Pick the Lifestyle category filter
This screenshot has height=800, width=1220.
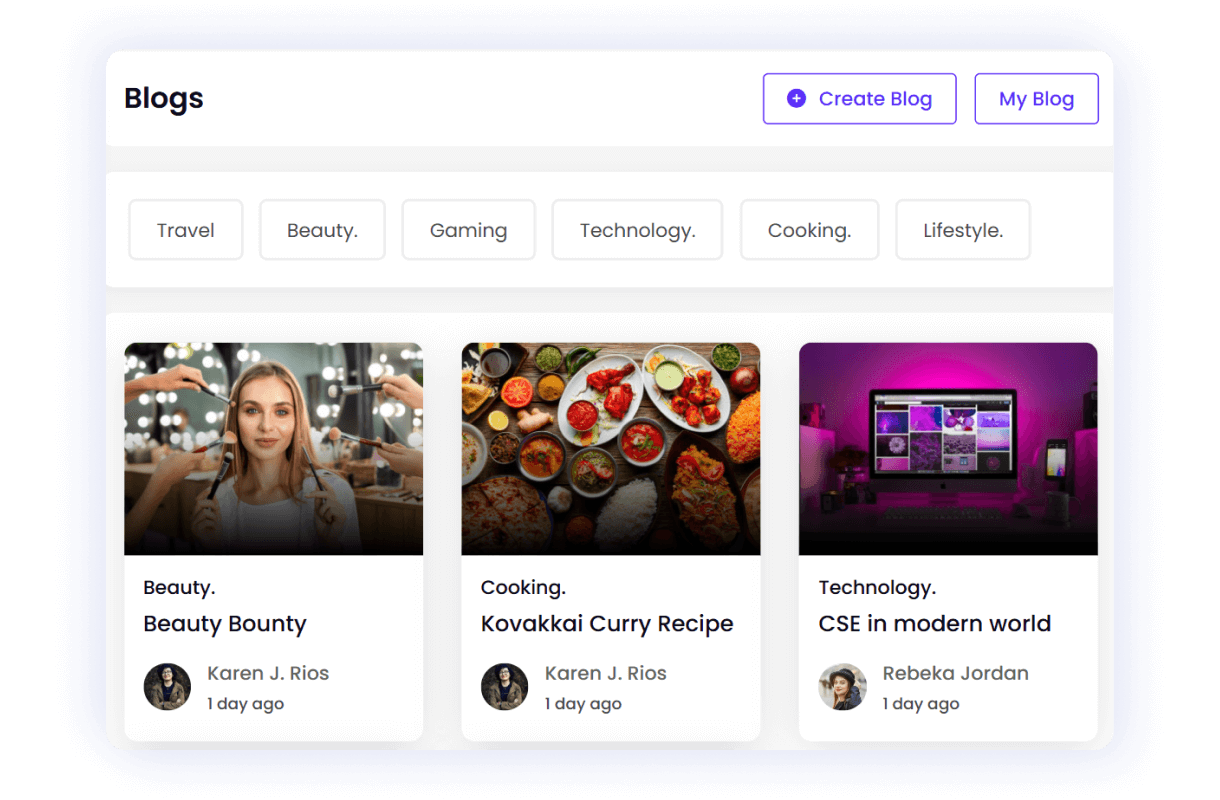pyautogui.click(x=962, y=230)
